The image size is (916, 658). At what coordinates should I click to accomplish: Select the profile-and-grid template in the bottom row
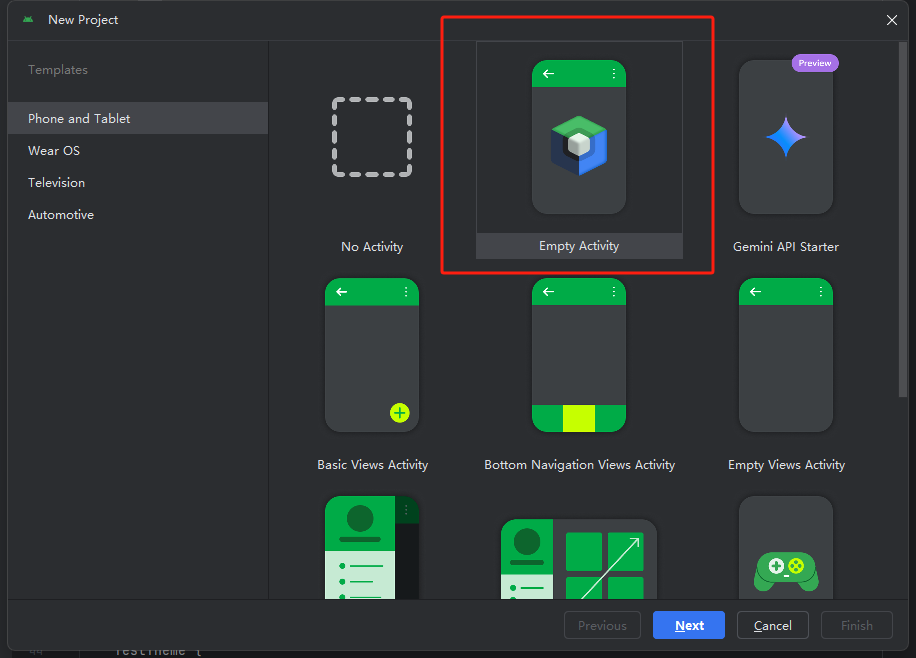tap(579, 559)
